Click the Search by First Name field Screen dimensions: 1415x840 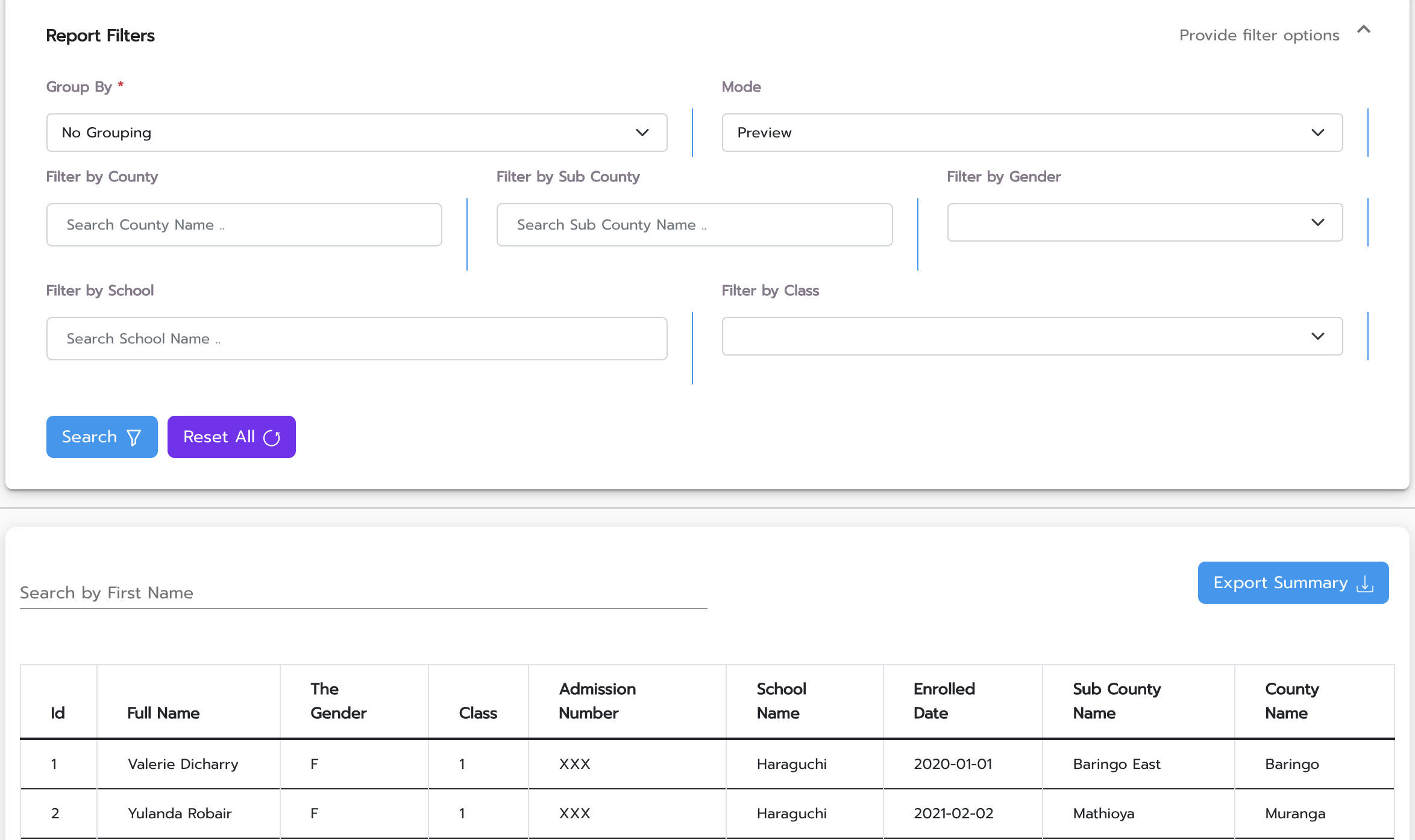(x=363, y=593)
